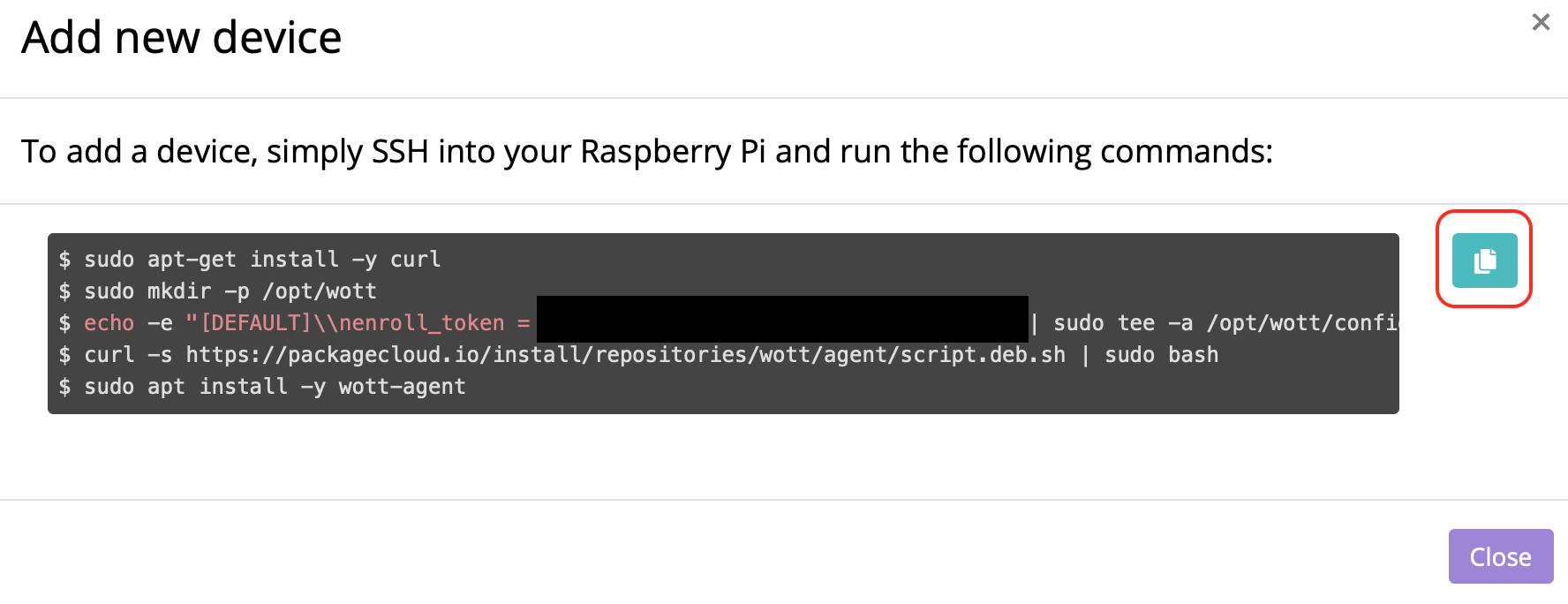Click "wott-agent" in the last command
This screenshot has width=1568, height=604.
403,387
